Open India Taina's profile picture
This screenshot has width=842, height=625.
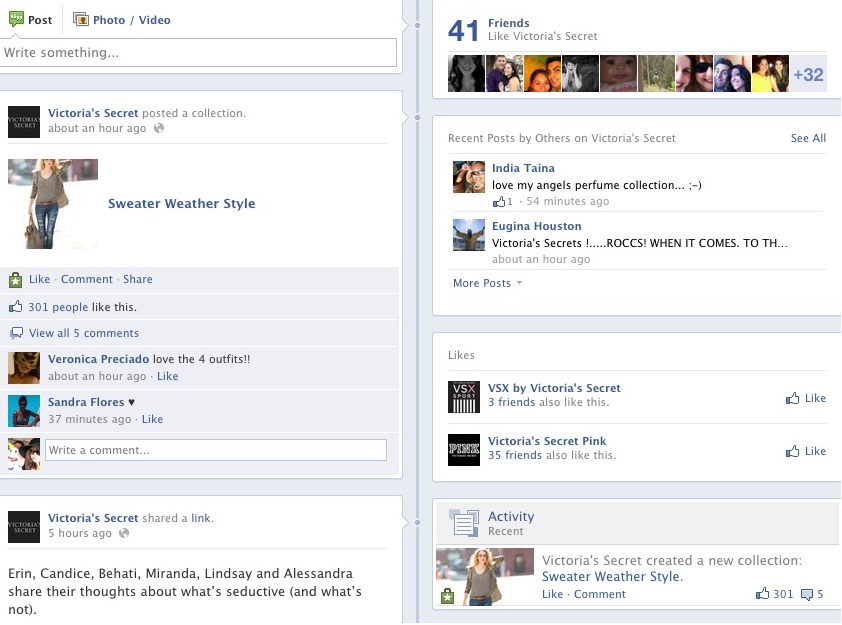(x=469, y=177)
